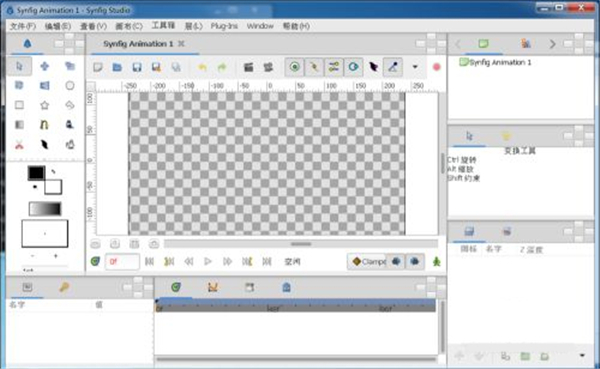The height and width of the screenshot is (369, 600).
Task: Open the 层(L) menu
Action: (193, 26)
